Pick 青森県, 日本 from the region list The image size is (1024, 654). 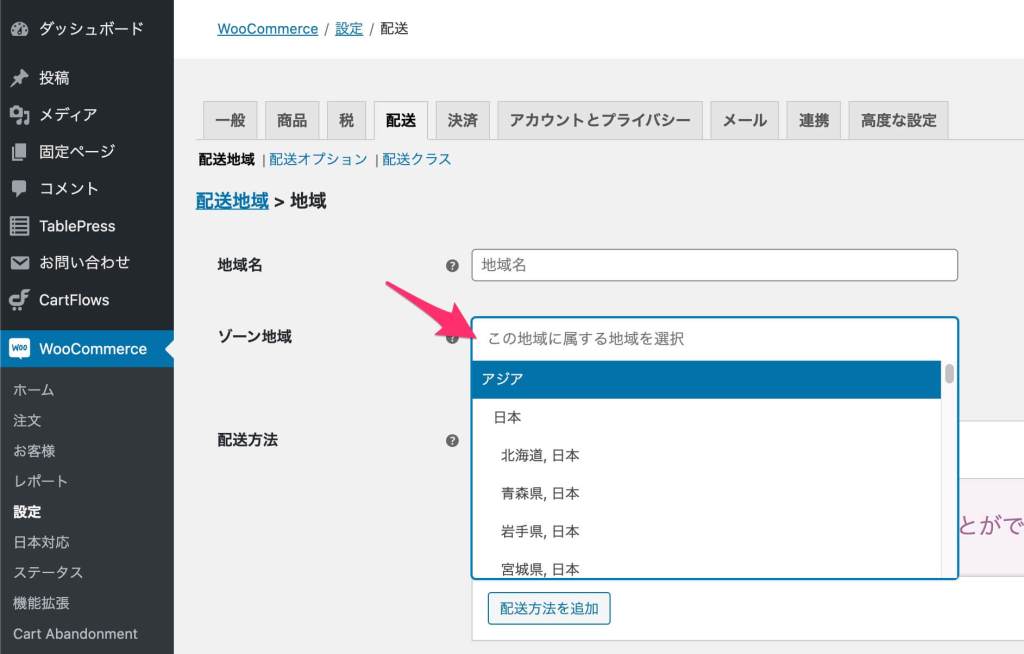click(x=540, y=494)
